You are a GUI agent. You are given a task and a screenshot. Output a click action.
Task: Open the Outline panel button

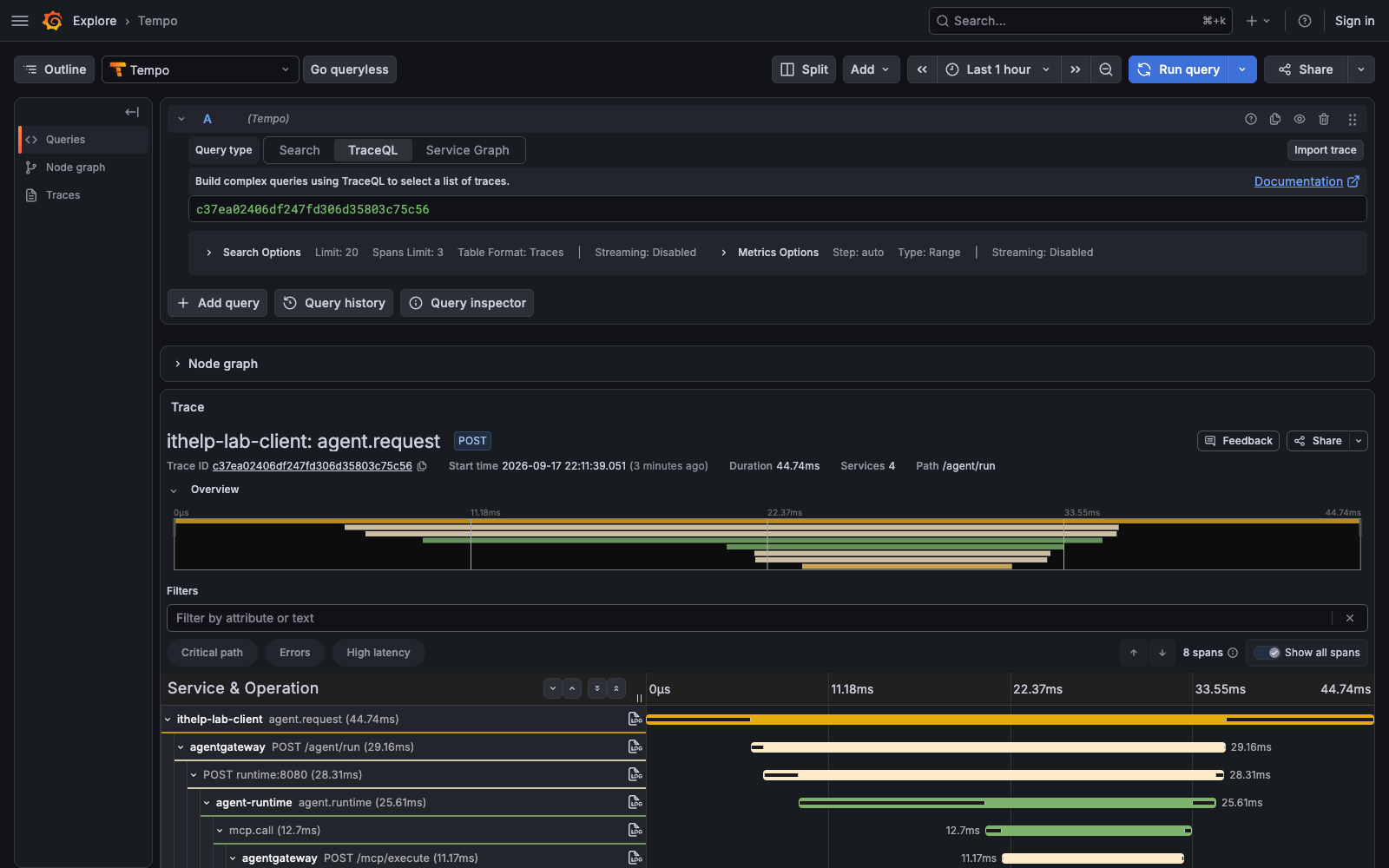tap(55, 69)
